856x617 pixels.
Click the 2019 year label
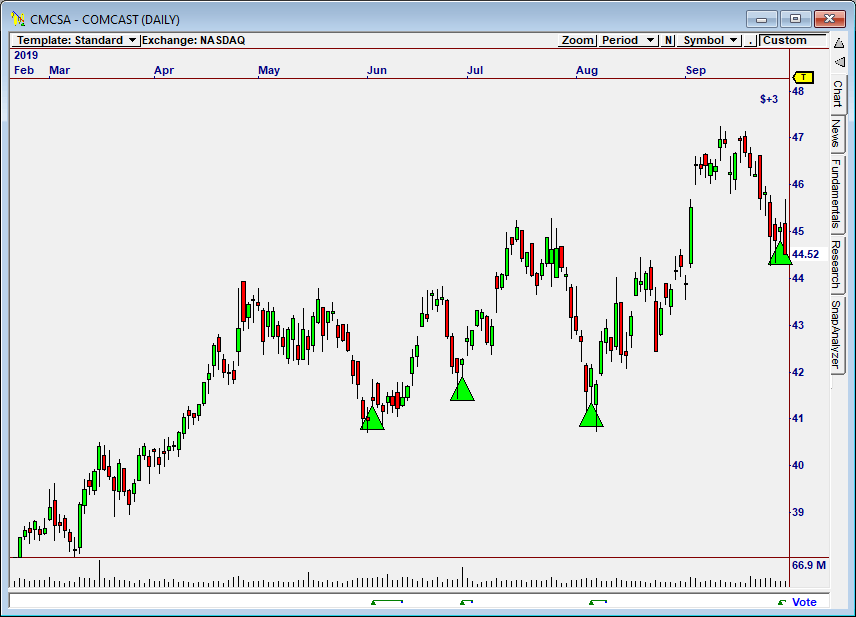[26, 55]
